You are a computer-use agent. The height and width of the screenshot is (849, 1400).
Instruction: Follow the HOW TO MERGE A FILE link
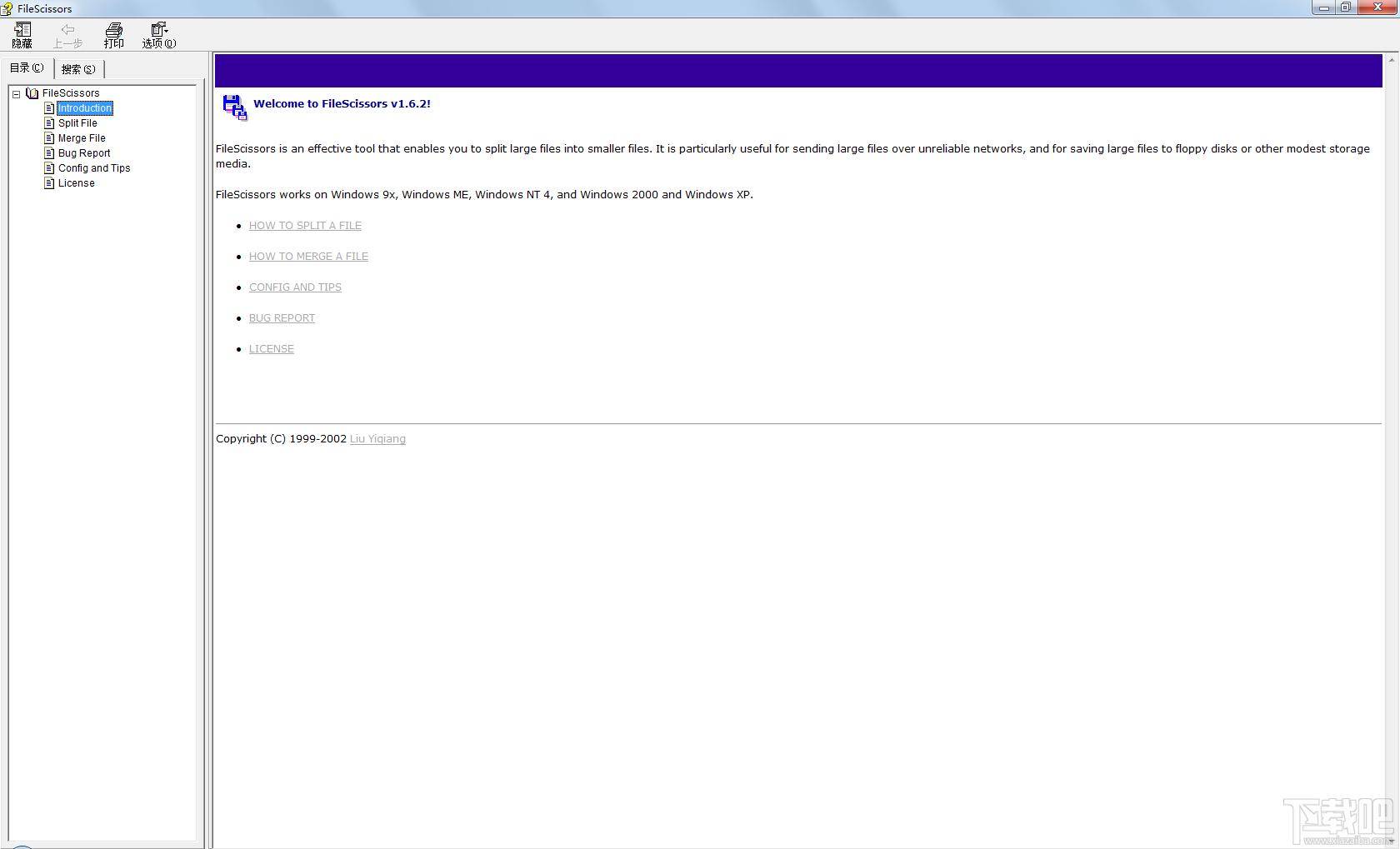coord(308,257)
